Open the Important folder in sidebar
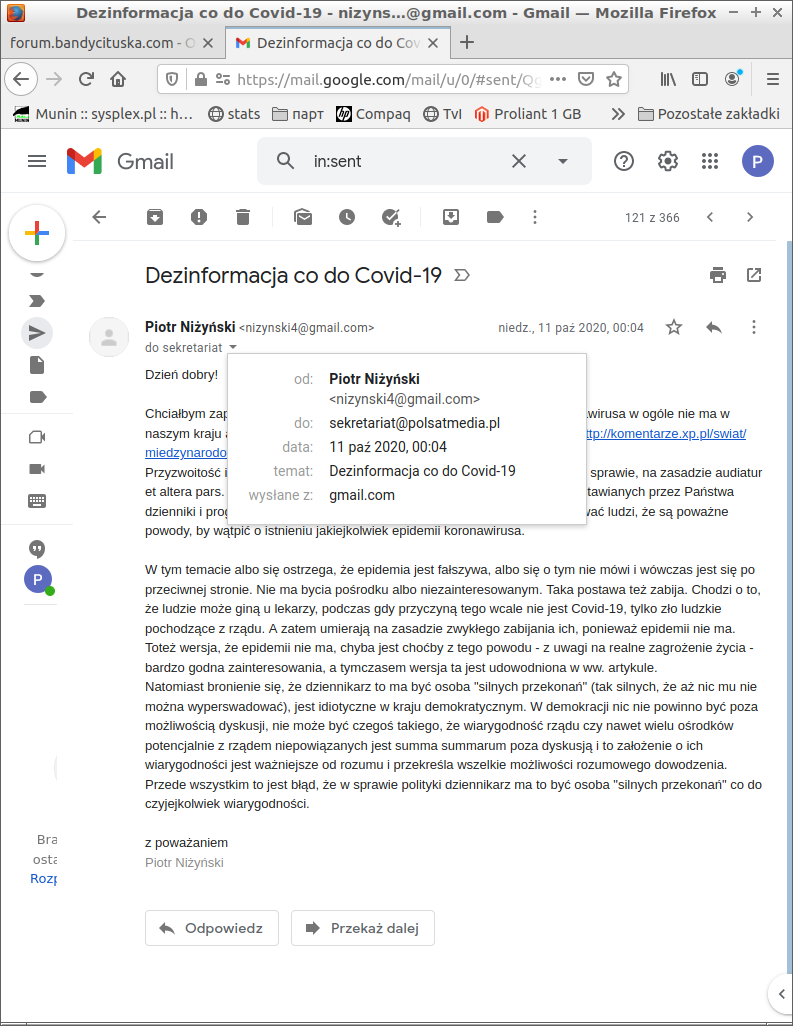Screen dimensions: 793x1026 [37, 301]
